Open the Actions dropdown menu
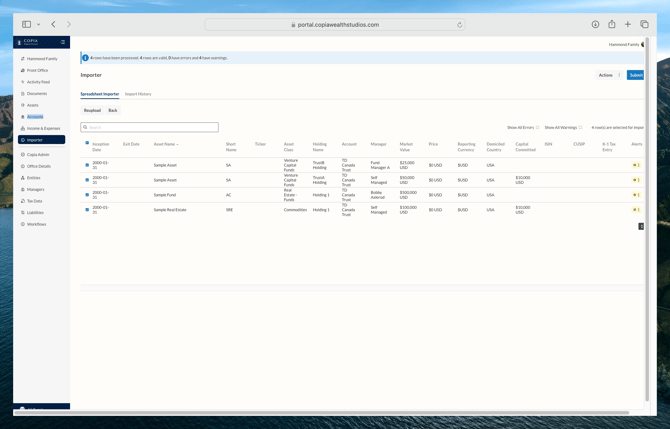The height and width of the screenshot is (429, 670). pyautogui.click(x=608, y=75)
